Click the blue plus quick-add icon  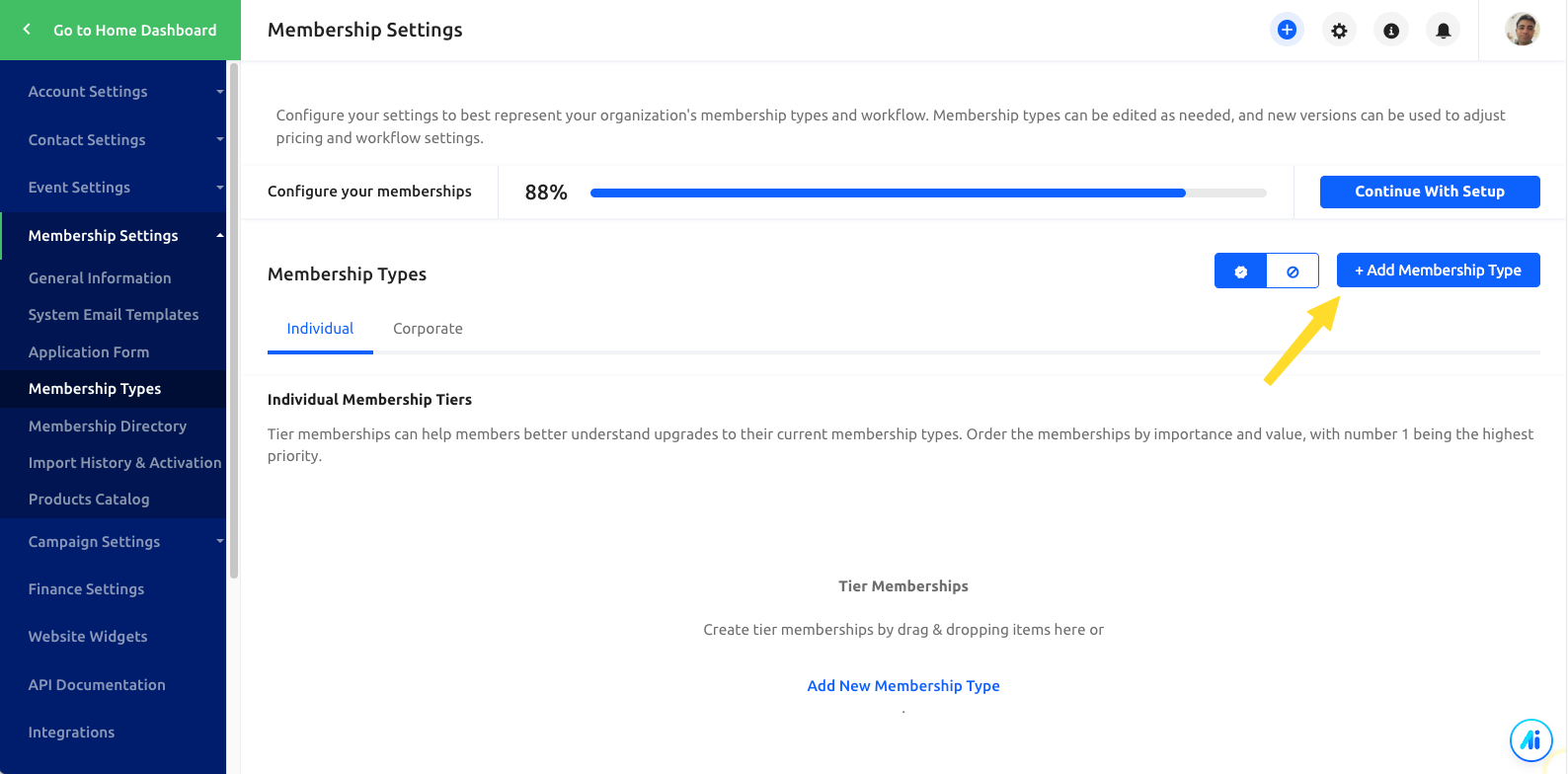tap(1287, 31)
